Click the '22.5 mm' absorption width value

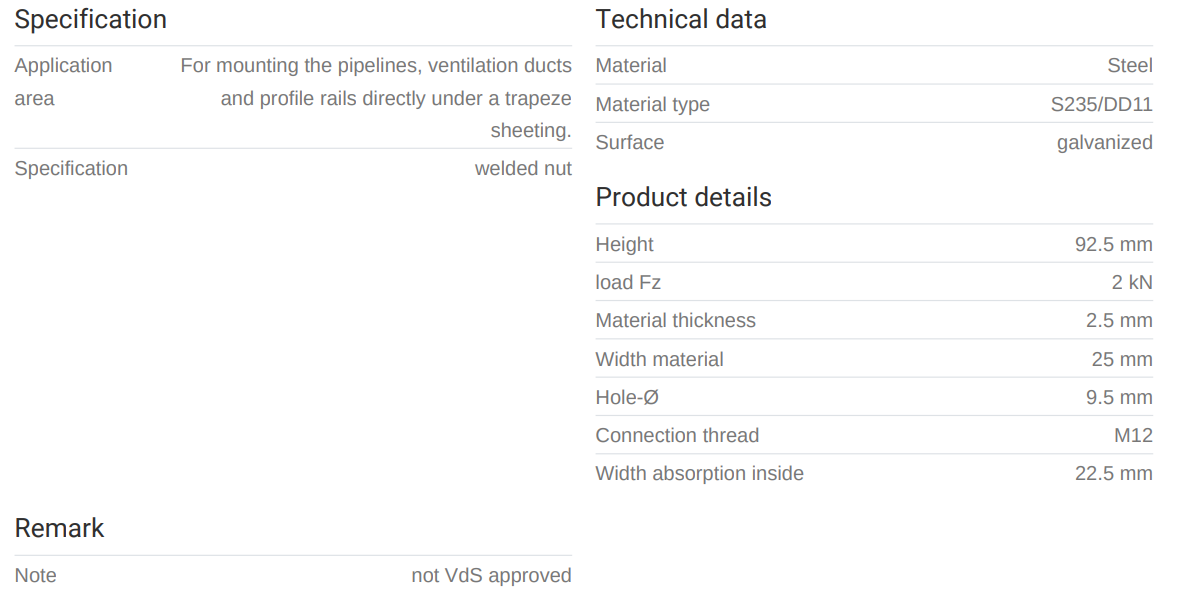[1113, 474]
